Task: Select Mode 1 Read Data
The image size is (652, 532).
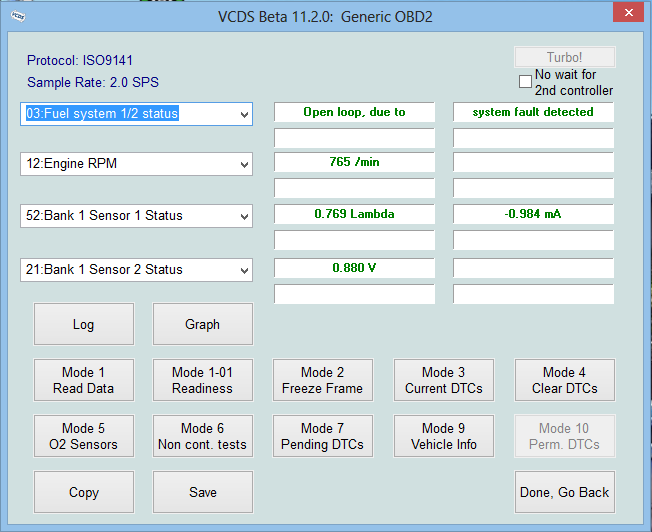Action: [84, 380]
